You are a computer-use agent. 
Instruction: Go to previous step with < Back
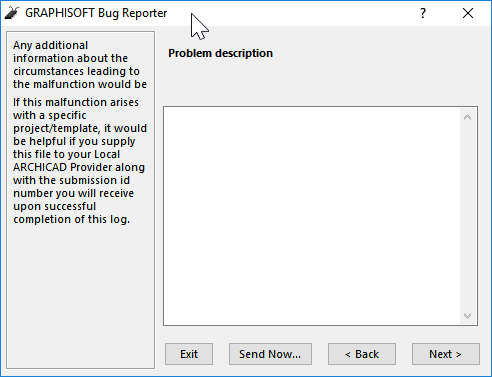pos(362,354)
